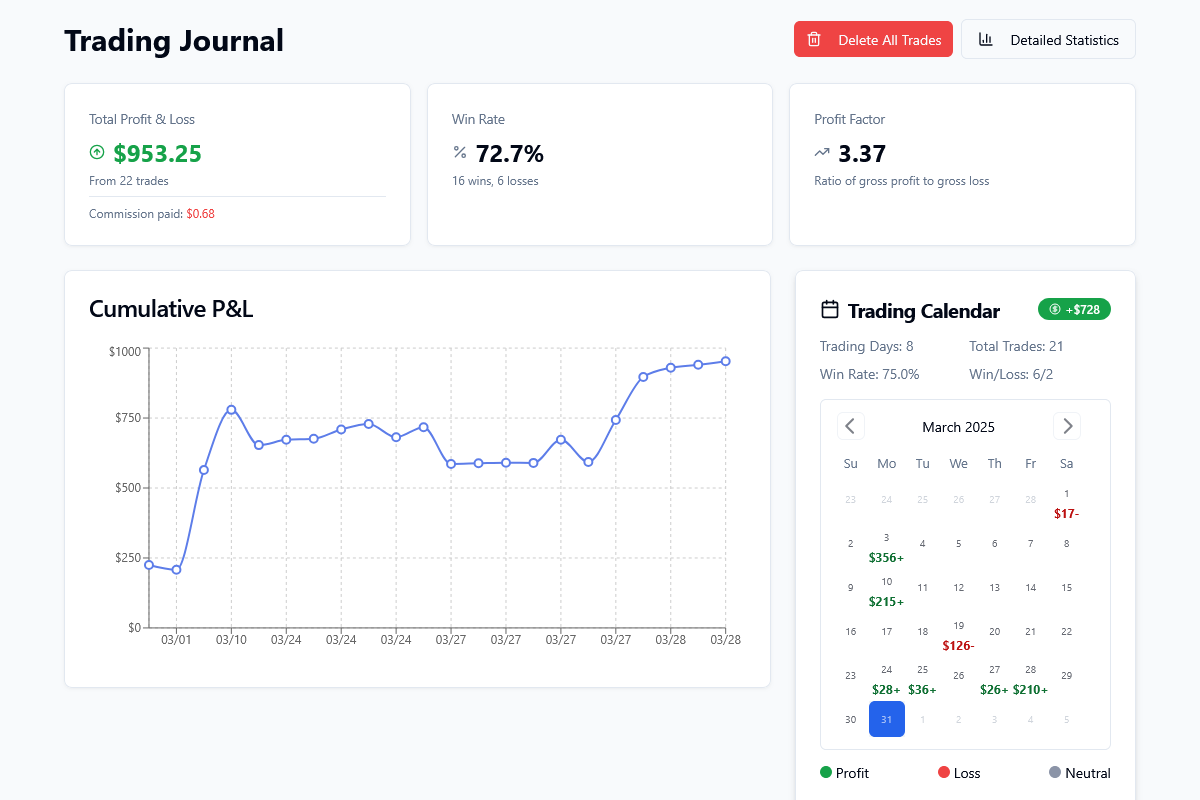This screenshot has width=1200, height=800.
Task: Select March 25 showing $36+
Action: pos(923,680)
